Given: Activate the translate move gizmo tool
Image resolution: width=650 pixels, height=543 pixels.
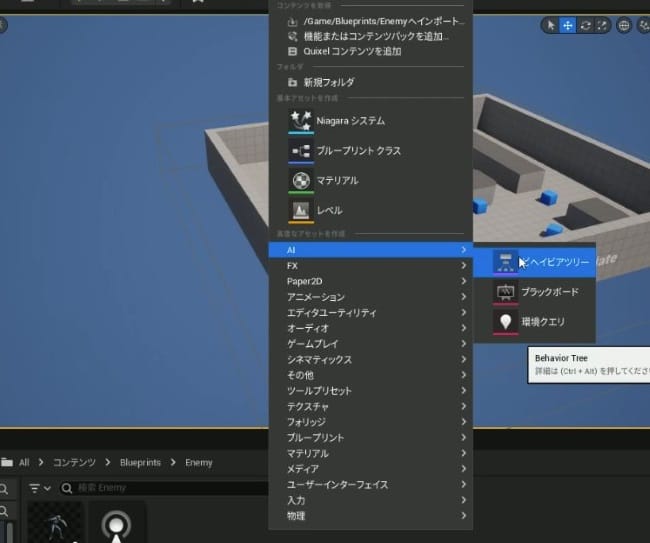Looking at the screenshot, I should coord(568,25).
